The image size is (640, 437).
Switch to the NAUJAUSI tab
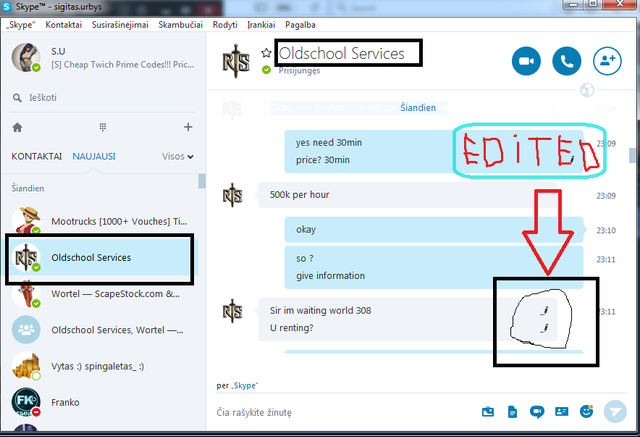tap(94, 156)
